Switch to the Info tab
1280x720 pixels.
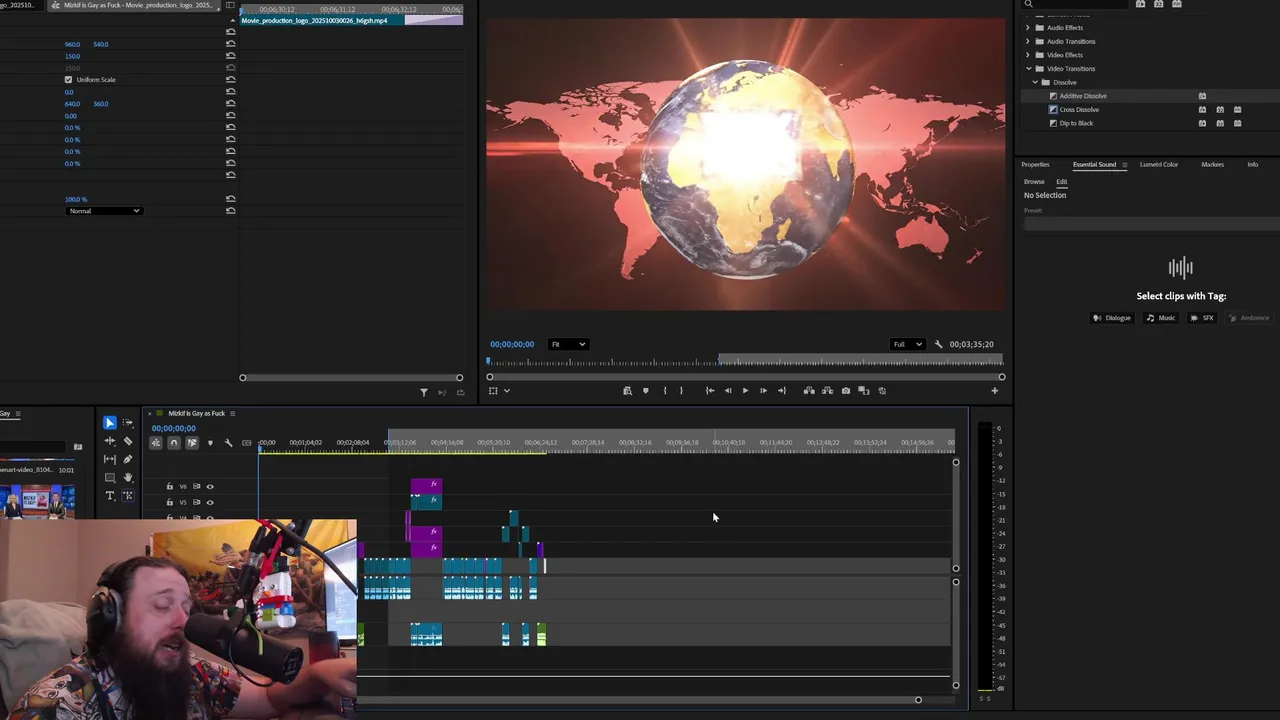[1252, 165]
